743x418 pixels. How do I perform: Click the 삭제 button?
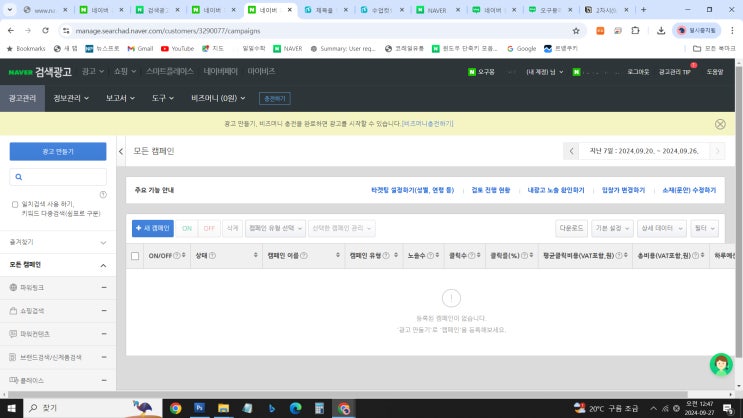click(x=232, y=228)
